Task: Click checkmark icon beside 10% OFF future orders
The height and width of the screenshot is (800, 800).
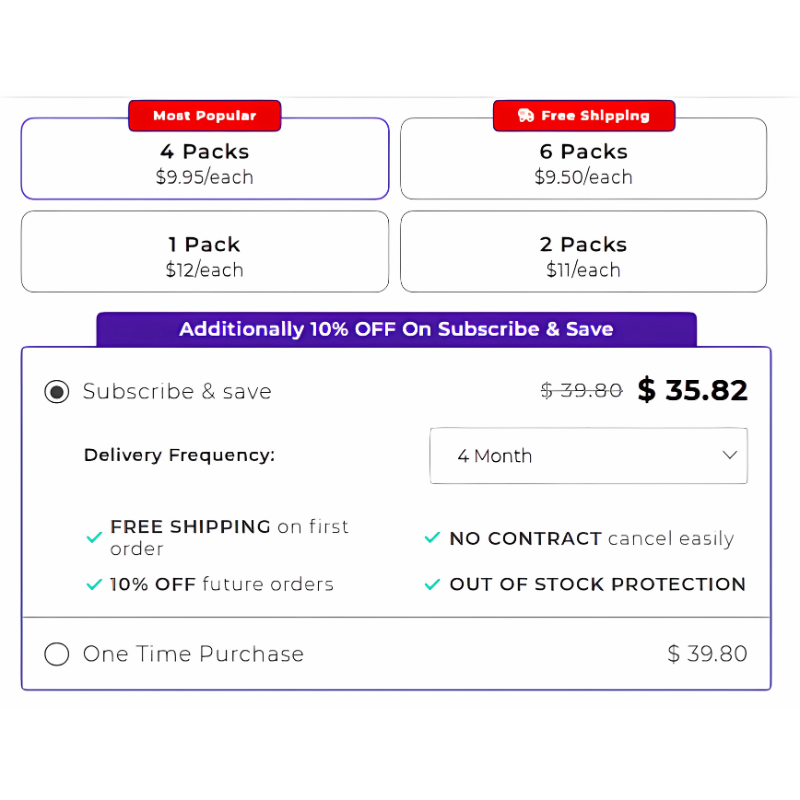Action: [x=94, y=584]
